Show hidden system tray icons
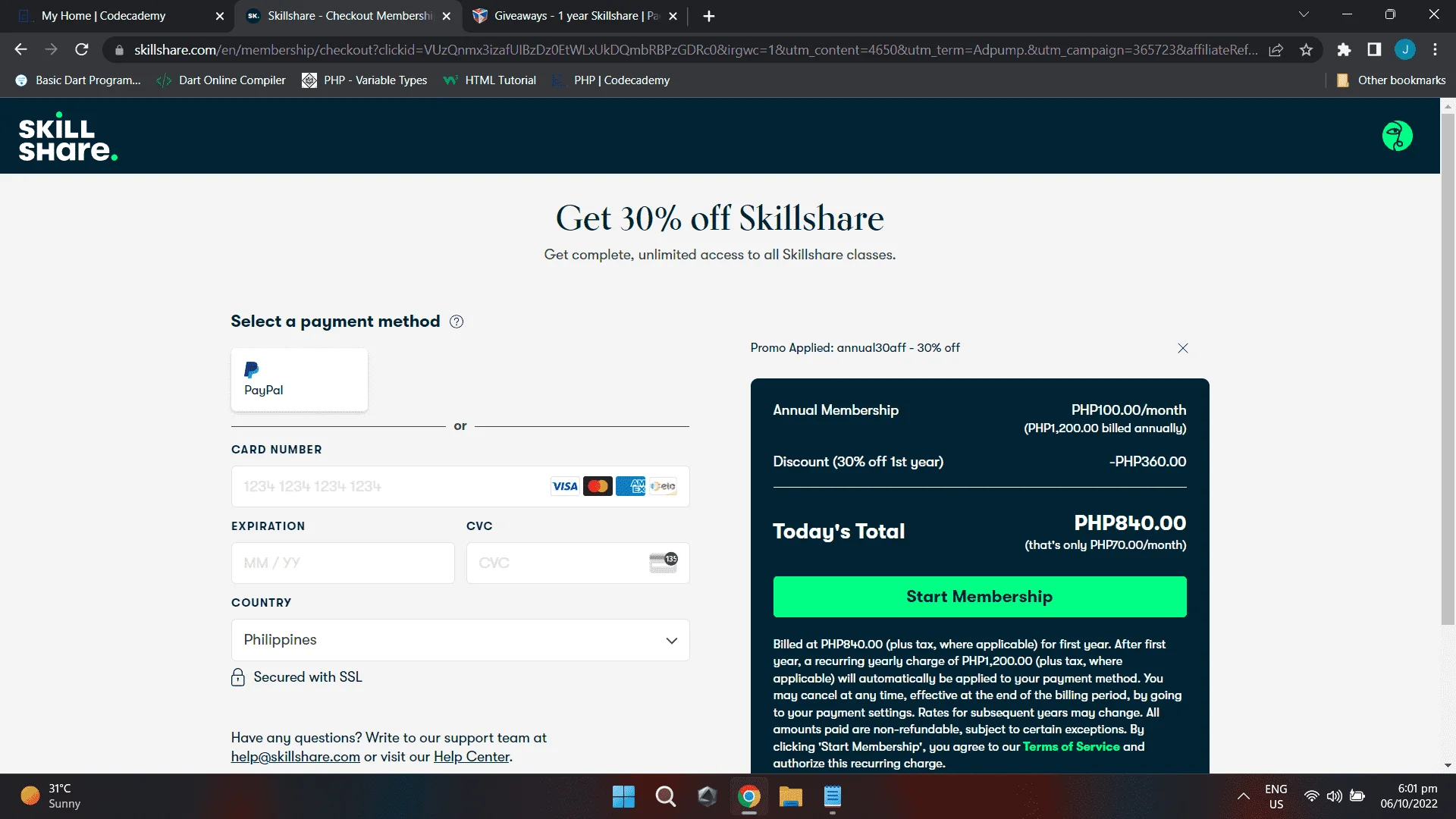This screenshot has width=1456, height=819. [x=1244, y=796]
